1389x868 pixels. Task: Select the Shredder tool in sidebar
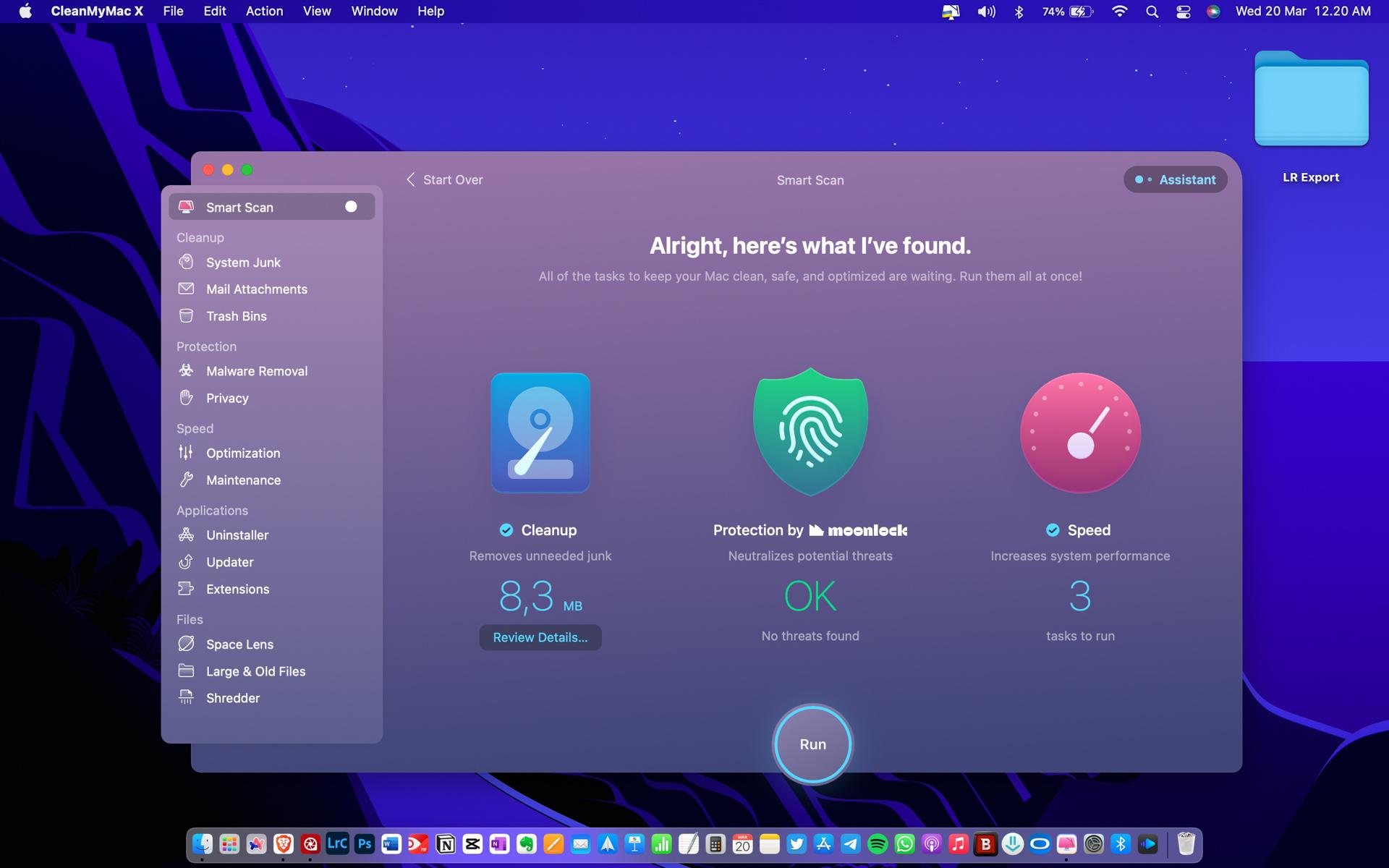pyautogui.click(x=232, y=697)
